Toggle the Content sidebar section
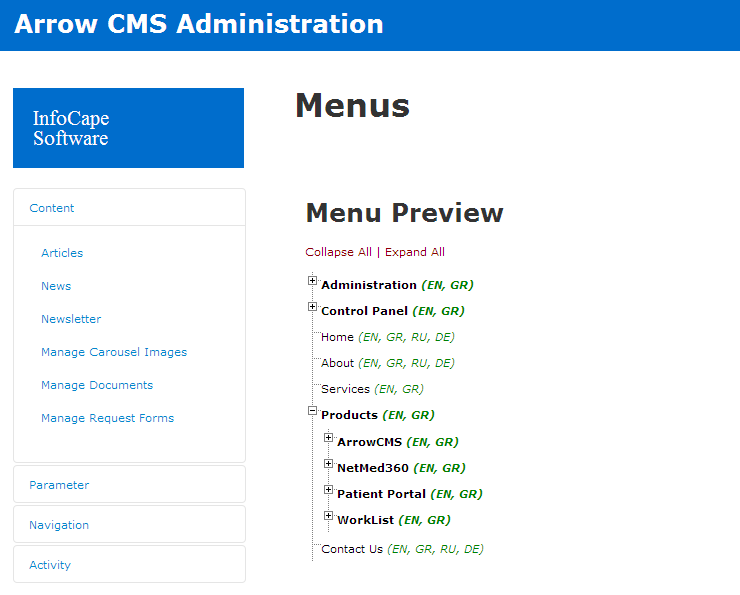 click(x=129, y=208)
